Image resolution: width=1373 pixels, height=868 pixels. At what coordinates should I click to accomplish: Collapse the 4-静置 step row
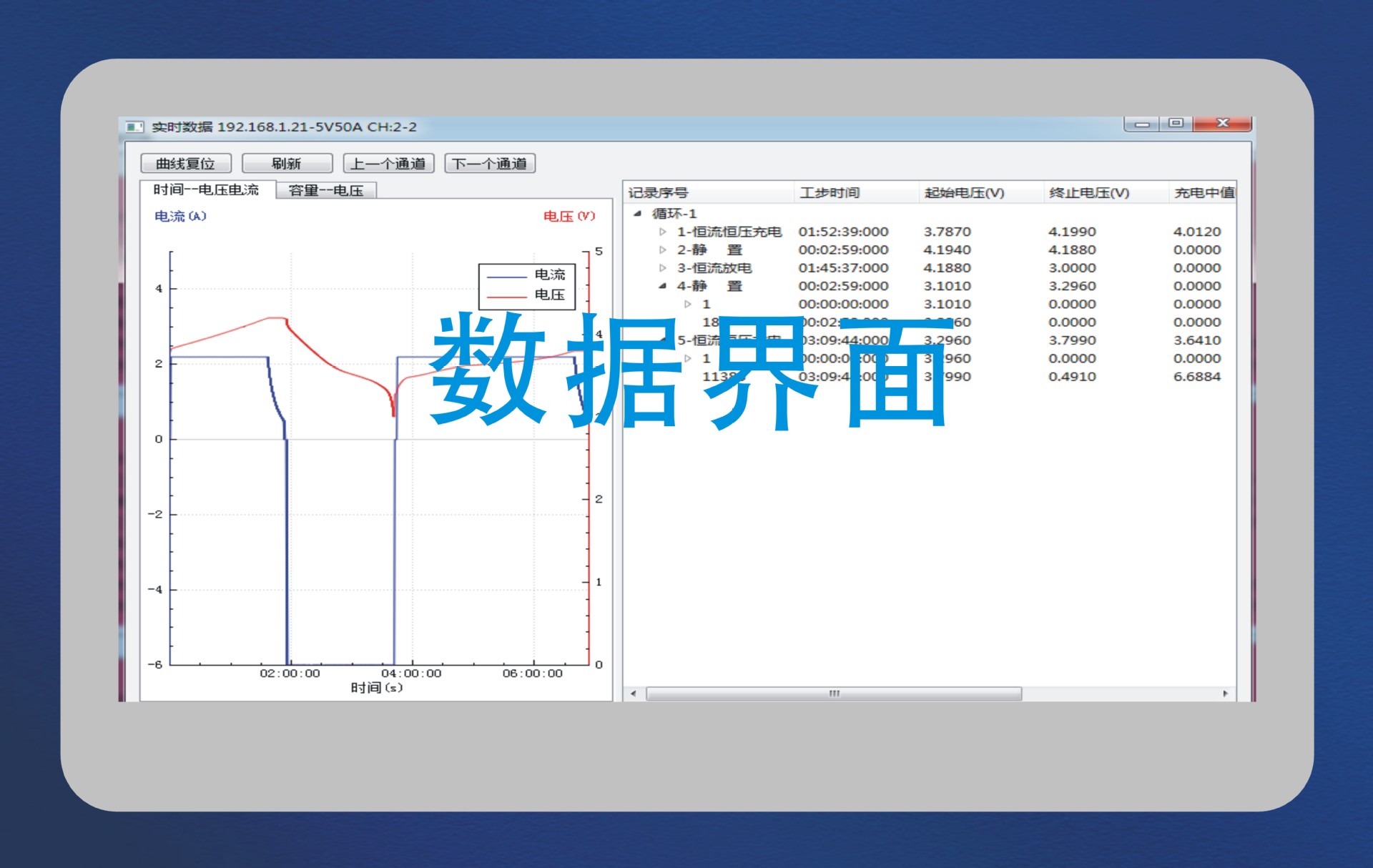click(x=662, y=286)
